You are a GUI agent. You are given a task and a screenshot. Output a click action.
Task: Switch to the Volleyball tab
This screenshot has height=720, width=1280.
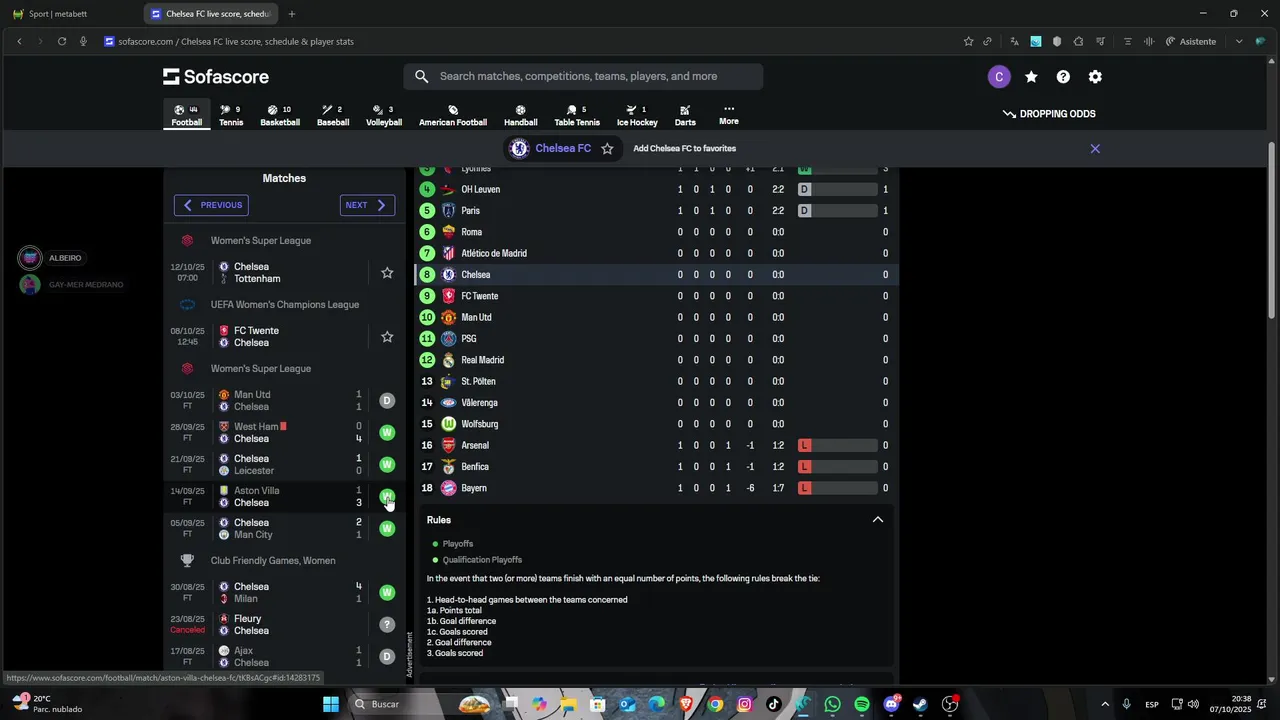coord(384,115)
